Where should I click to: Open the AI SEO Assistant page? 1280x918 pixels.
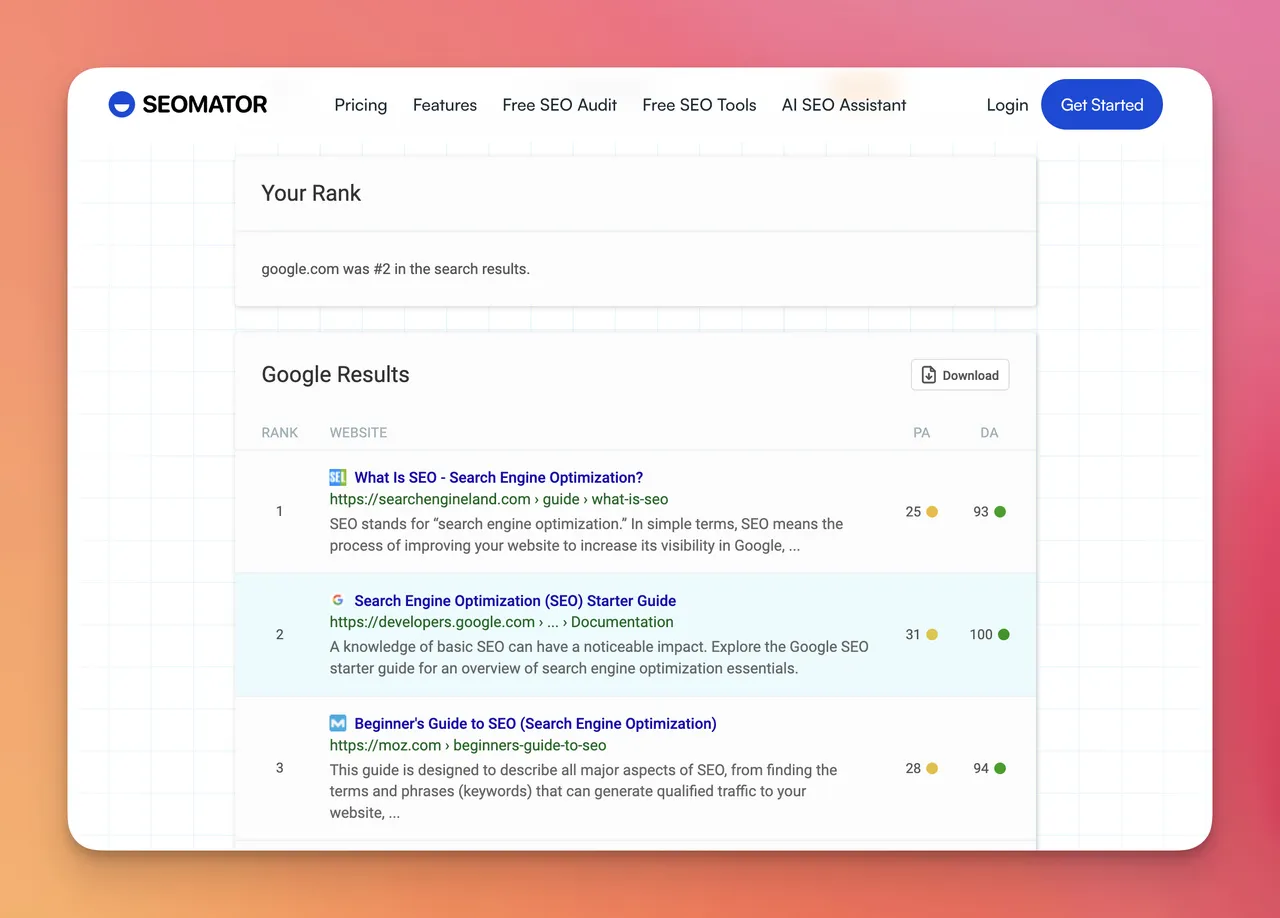(844, 105)
